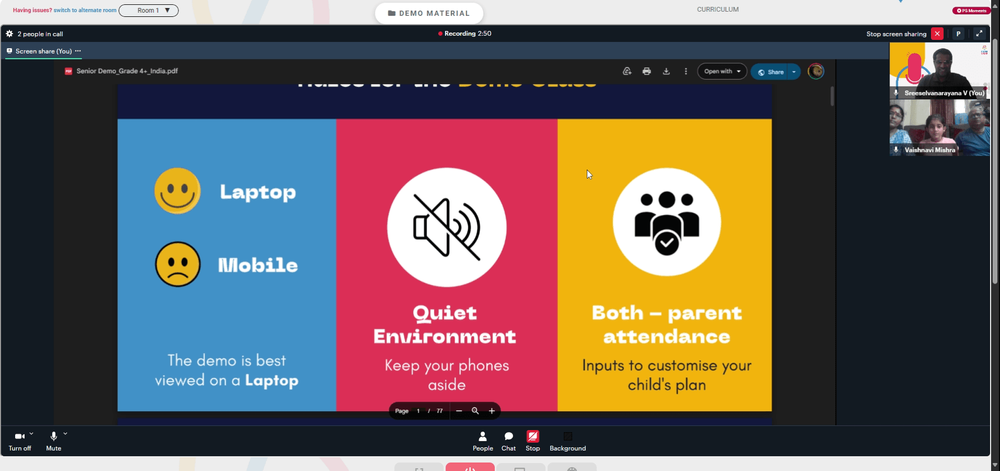The height and width of the screenshot is (471, 1000).
Task: Print the PDF with the printer icon
Action: click(647, 71)
